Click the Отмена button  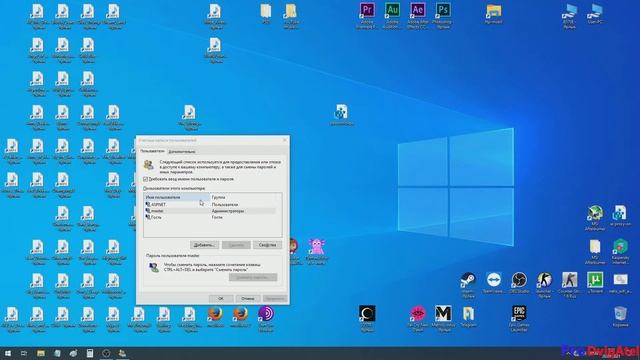tap(247, 298)
